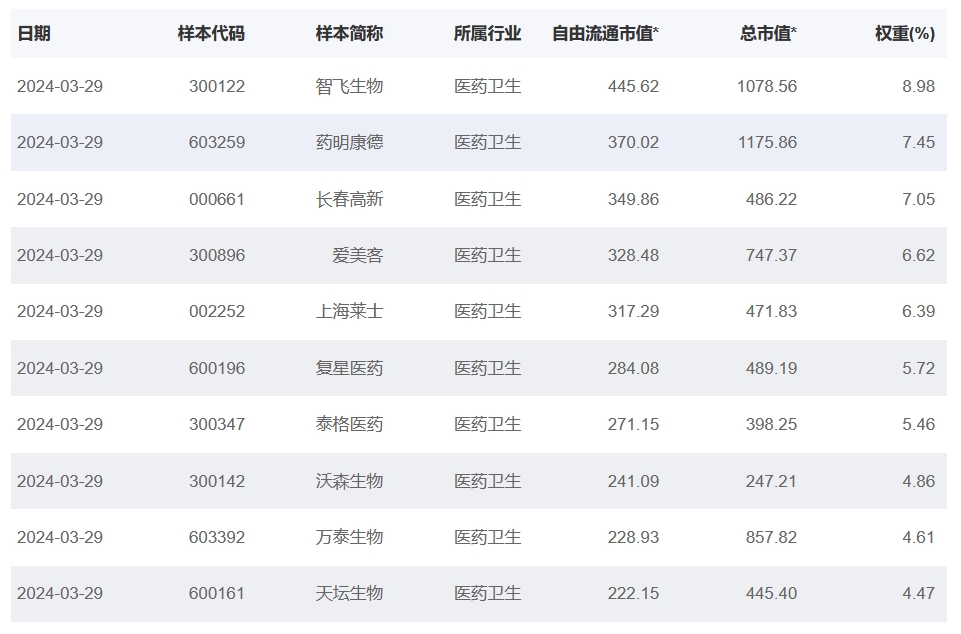Click the weight value 7.45

[919, 142]
